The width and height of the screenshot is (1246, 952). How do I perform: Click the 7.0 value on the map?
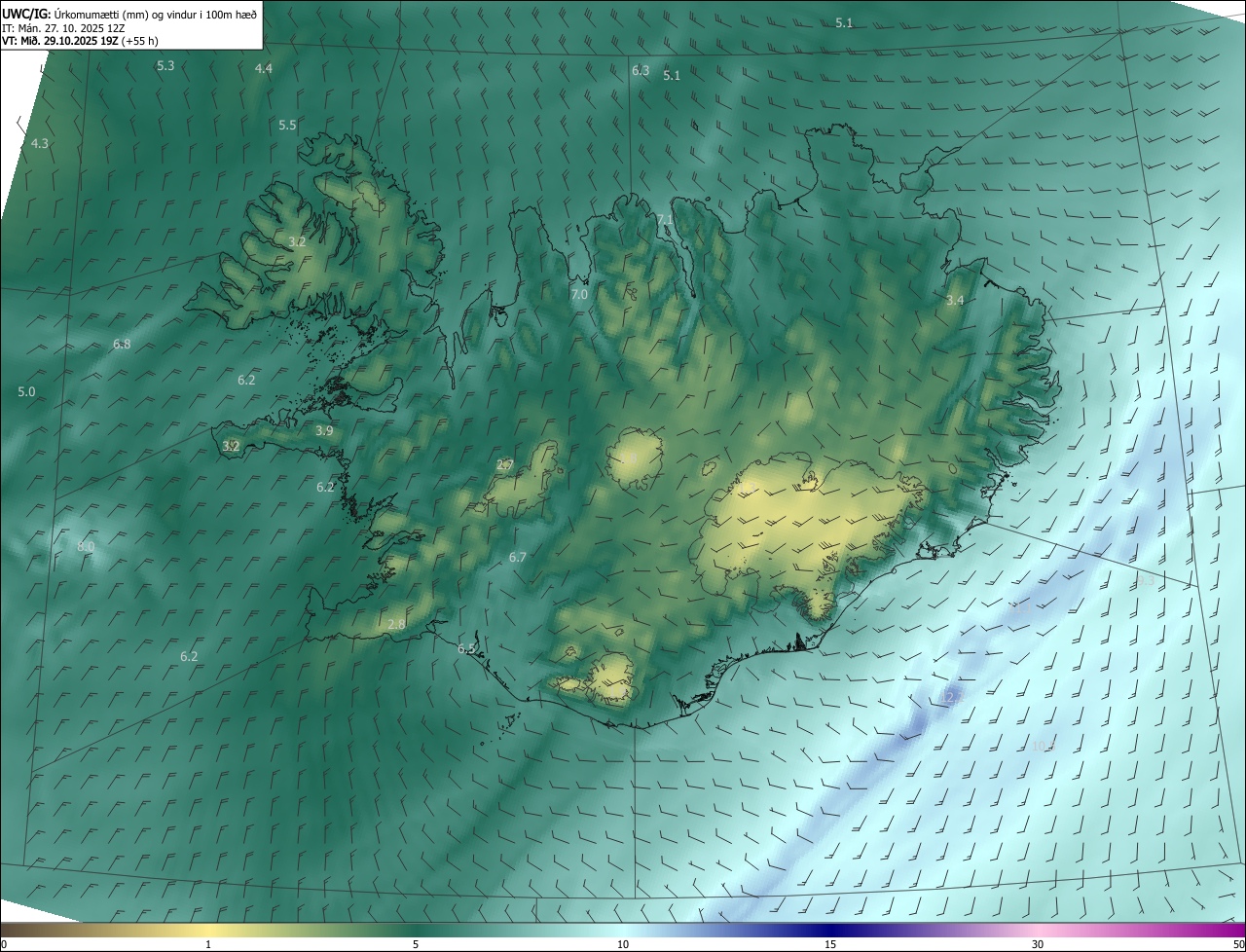click(579, 294)
